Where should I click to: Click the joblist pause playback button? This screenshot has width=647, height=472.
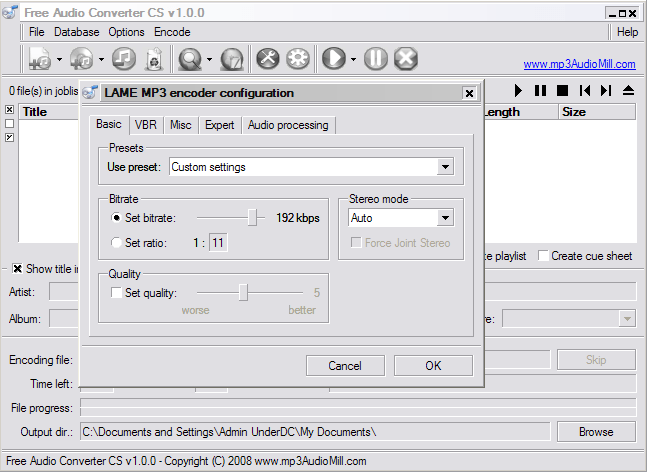[540, 90]
